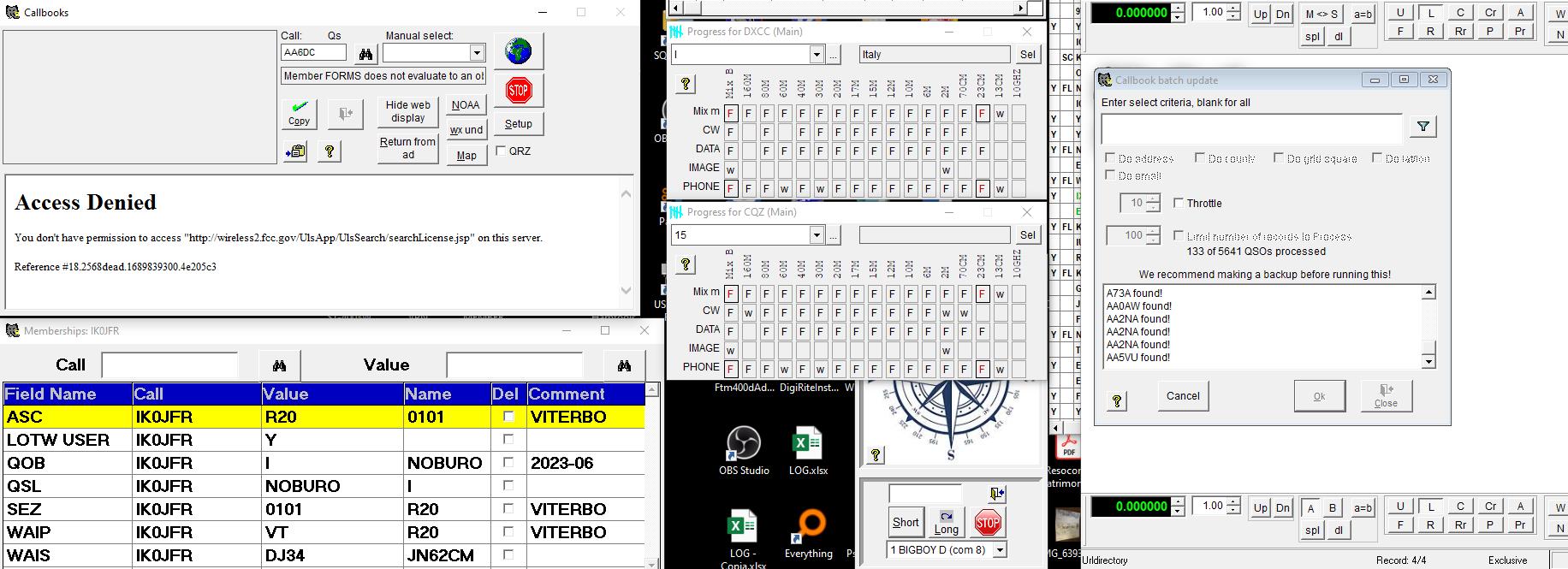This screenshot has width=1568, height=569.
Task: Click the ellipsis button beside DXCC prefix dropdown
Action: click(x=834, y=54)
